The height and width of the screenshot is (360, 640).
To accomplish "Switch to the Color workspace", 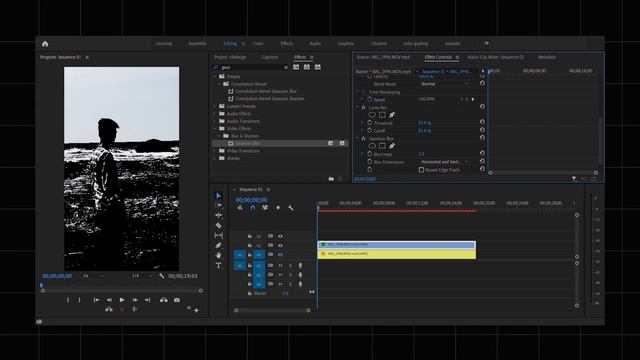I will pos(258,44).
